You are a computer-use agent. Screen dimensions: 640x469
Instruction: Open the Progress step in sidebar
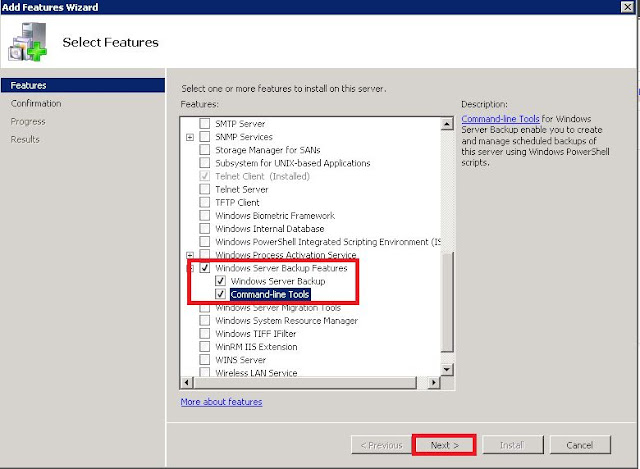coord(28,121)
